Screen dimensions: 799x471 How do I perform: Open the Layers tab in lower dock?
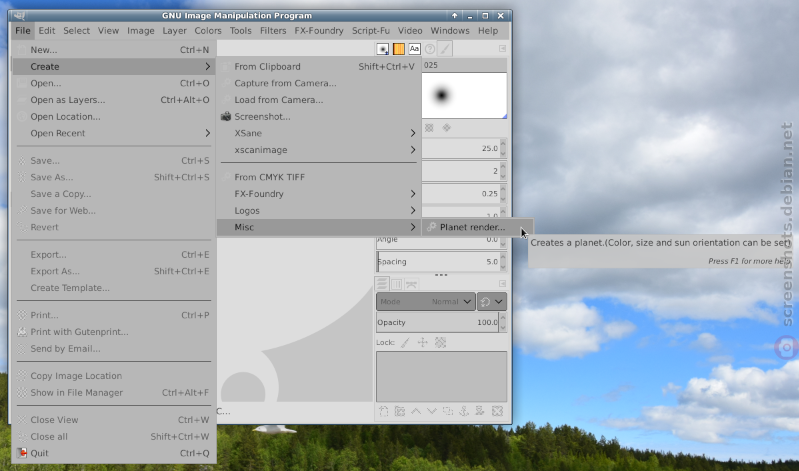pos(382,284)
